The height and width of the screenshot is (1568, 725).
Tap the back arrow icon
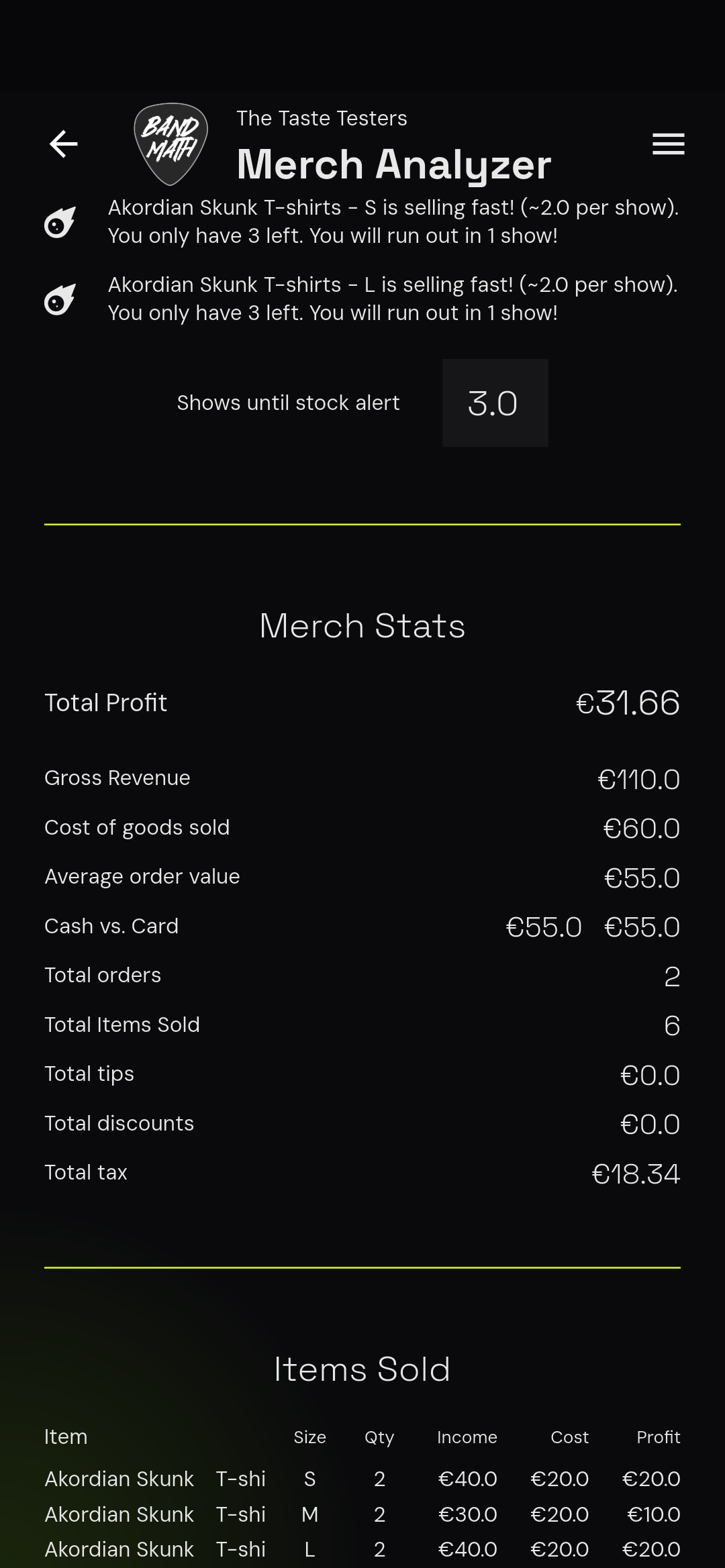coord(64,144)
